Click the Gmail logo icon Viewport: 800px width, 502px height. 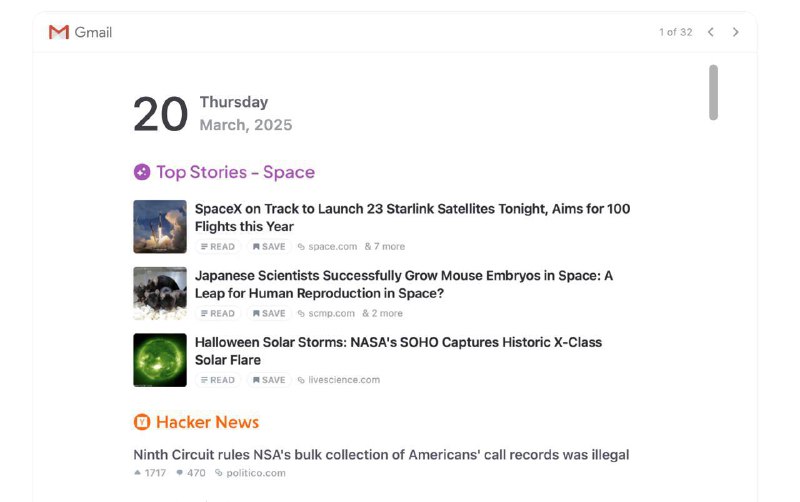58,32
